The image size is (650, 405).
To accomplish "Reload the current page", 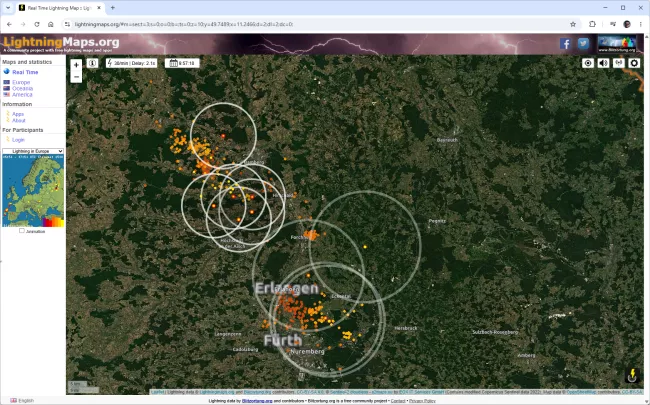I will (37, 24).
